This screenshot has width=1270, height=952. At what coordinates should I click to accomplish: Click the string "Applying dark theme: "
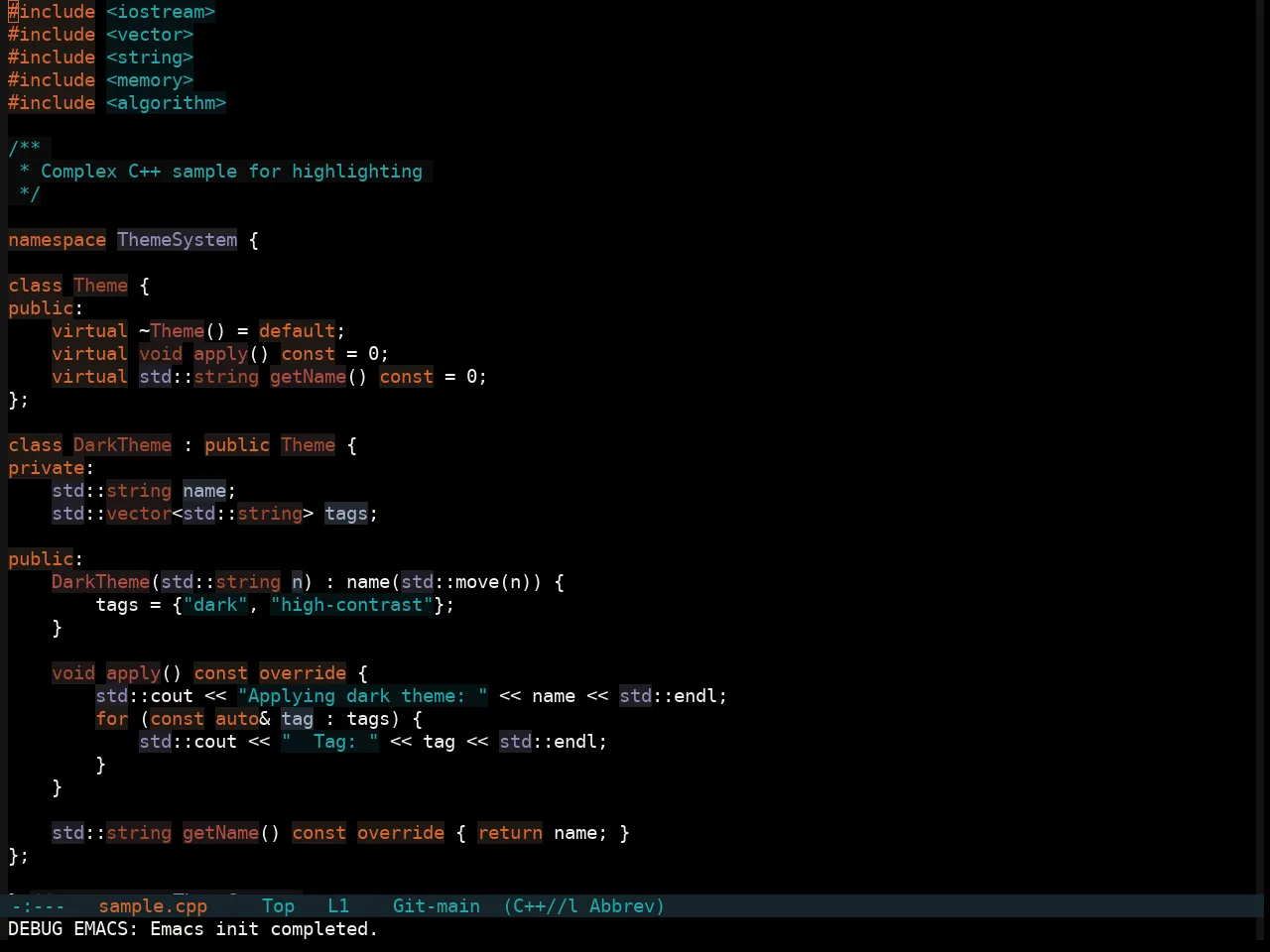(363, 696)
